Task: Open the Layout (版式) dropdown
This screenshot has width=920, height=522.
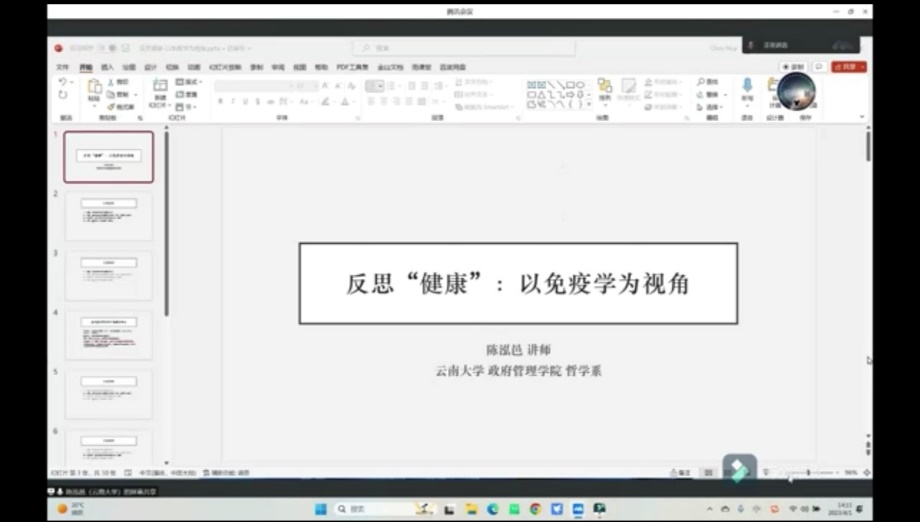Action: (x=187, y=82)
